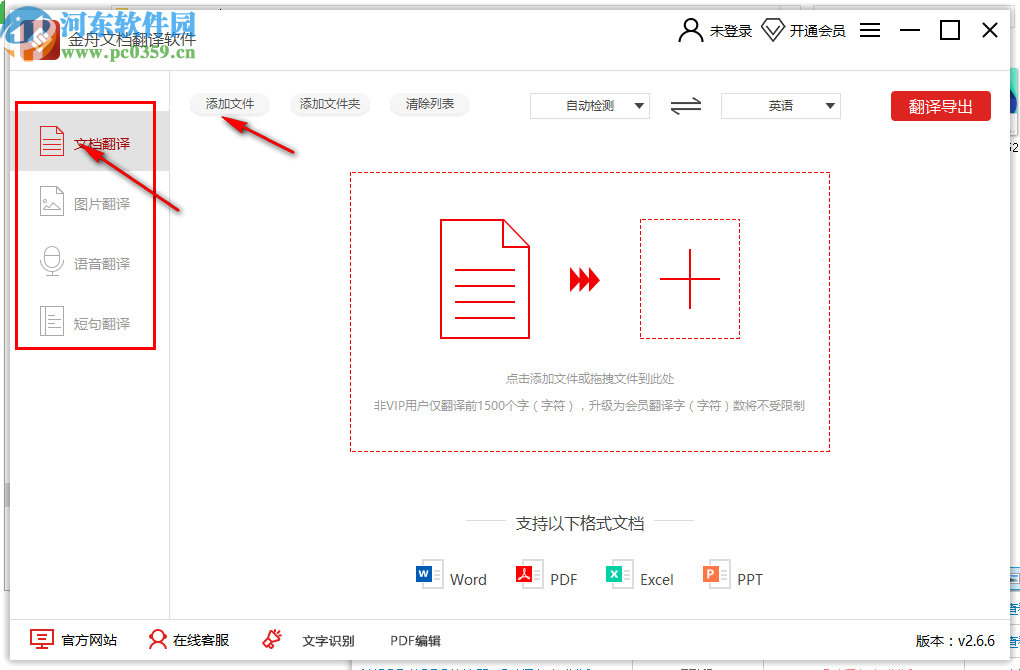
Task: Click the dashed file drop area
Action: point(588,310)
